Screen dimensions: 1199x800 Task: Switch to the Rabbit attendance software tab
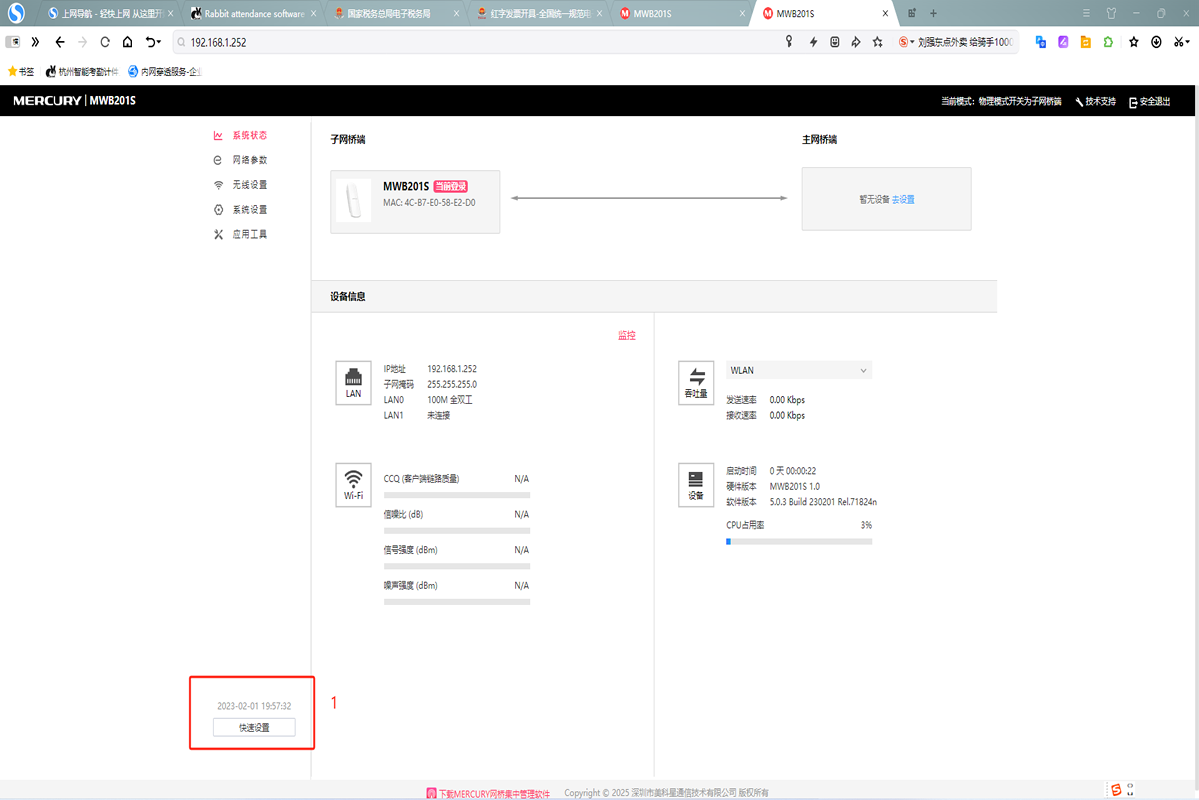pos(254,14)
